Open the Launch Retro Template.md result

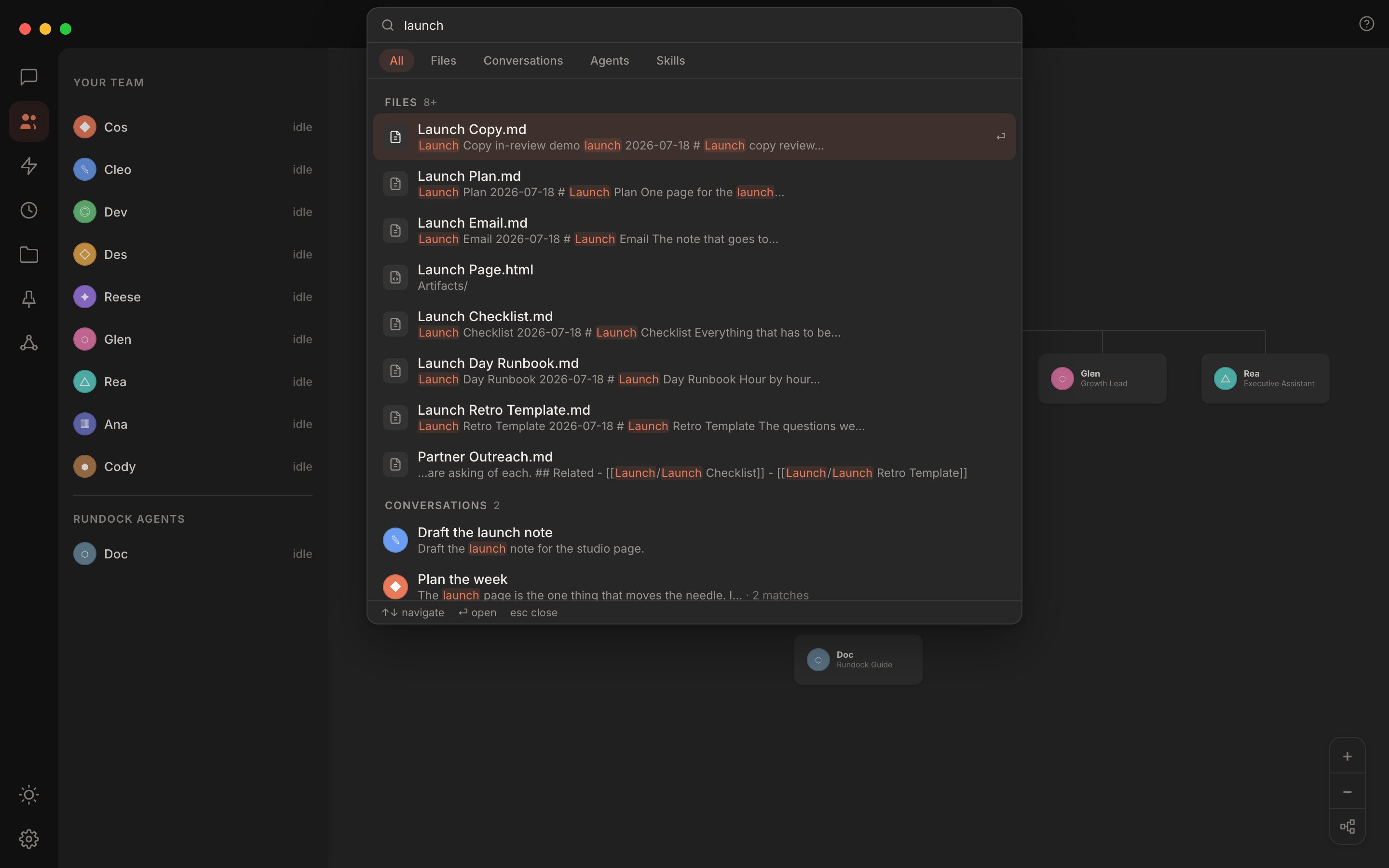click(x=694, y=417)
